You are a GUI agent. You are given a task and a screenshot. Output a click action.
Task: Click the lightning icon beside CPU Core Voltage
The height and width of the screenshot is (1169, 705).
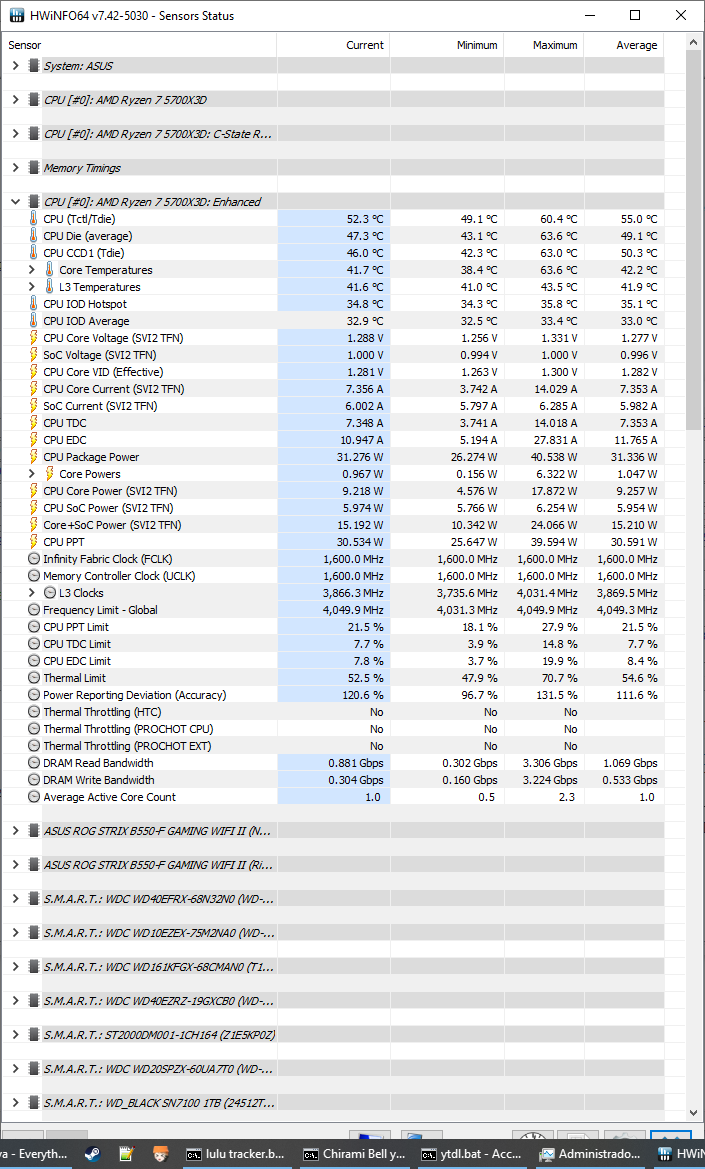[34, 338]
